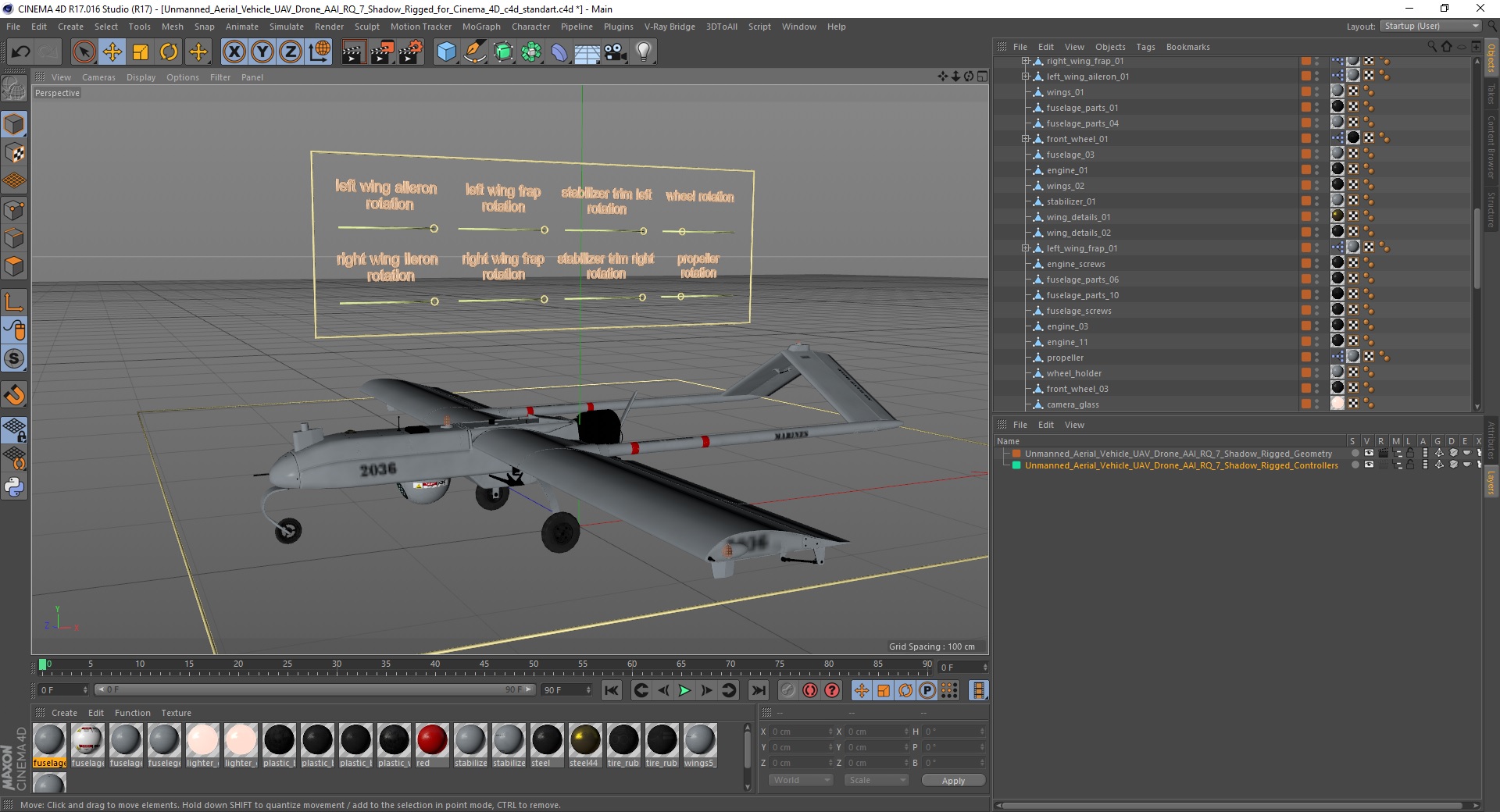This screenshot has height=812, width=1500.
Task: Expand front_wheel_01 tree item
Action: (1025, 139)
